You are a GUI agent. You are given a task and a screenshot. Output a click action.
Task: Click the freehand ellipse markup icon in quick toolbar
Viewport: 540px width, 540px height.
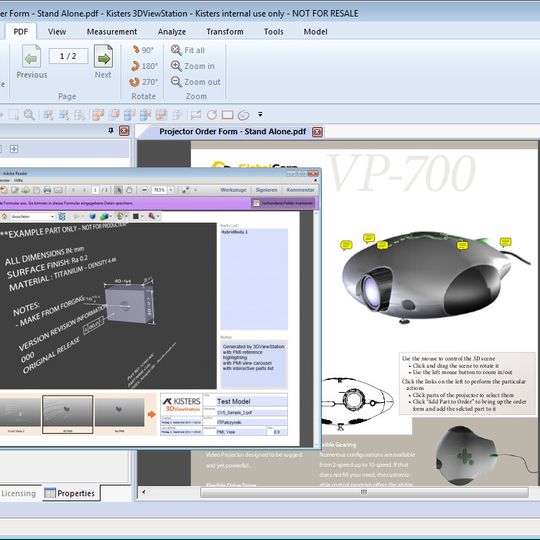tap(243, 115)
